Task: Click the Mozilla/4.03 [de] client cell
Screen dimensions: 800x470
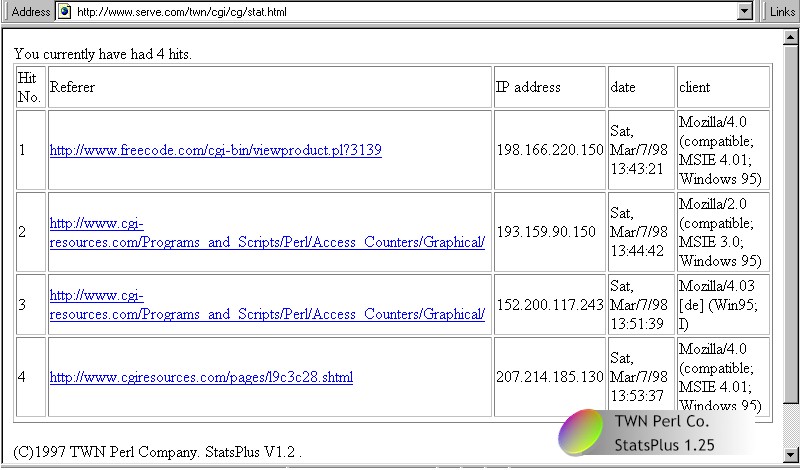Action: point(723,305)
